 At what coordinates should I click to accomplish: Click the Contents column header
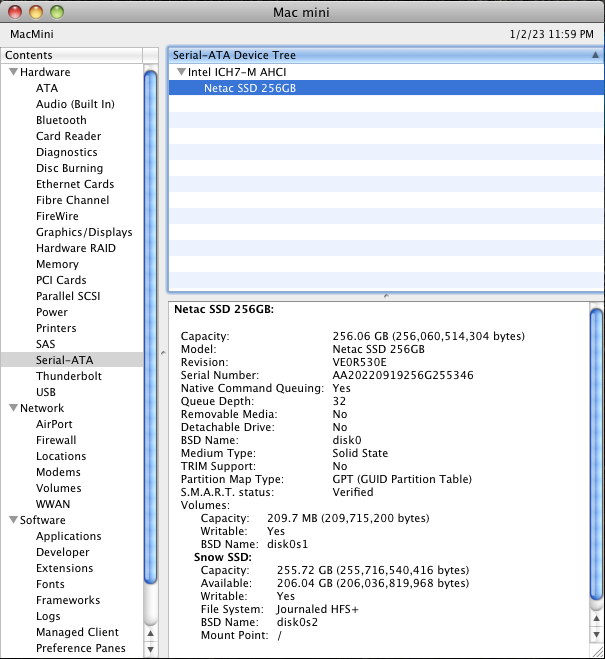click(x=71, y=55)
